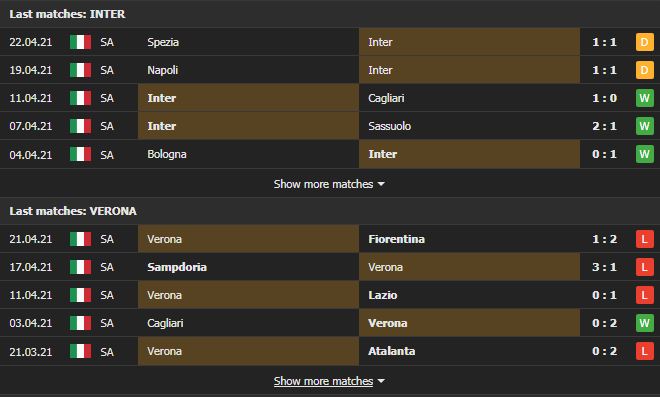Click the red L badge for Sampdoria–Verona
The image size is (660, 397).
click(x=644, y=267)
